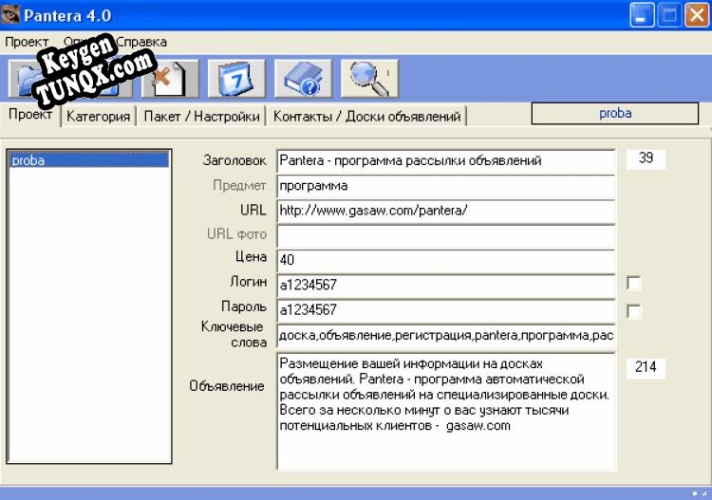The width and height of the screenshot is (712, 500).
Task: Select proba in the project list
Action: pos(89,160)
